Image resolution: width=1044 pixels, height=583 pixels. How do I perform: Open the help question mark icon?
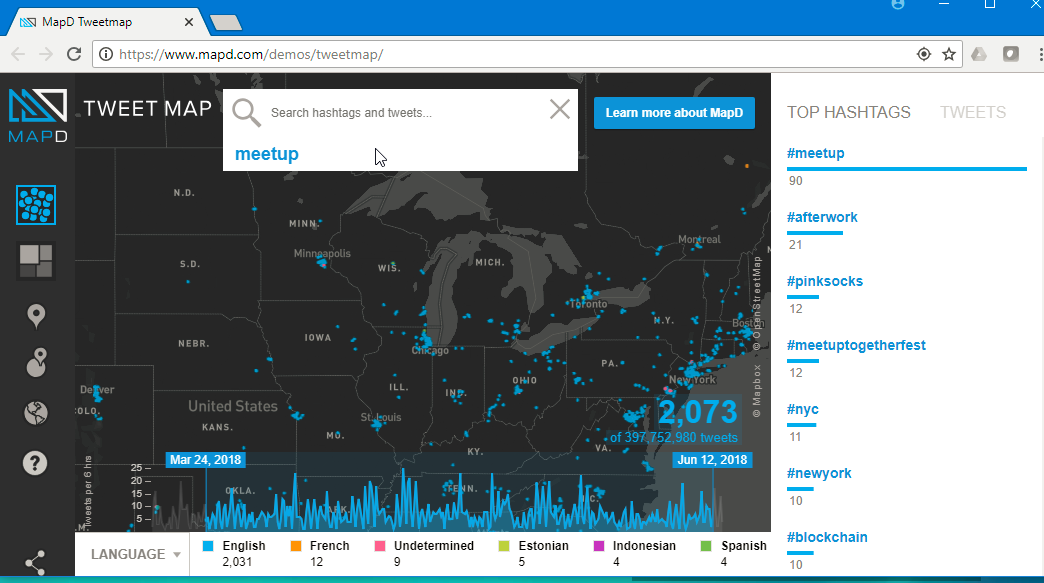tap(35, 463)
